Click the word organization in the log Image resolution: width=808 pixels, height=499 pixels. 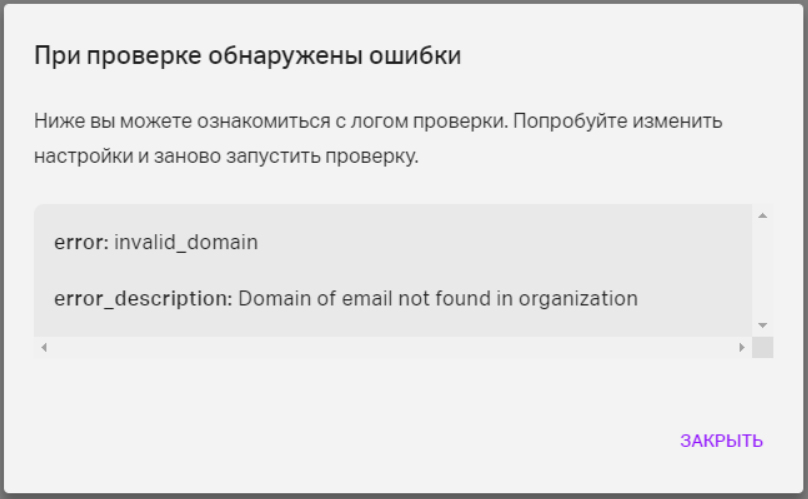tap(578, 299)
